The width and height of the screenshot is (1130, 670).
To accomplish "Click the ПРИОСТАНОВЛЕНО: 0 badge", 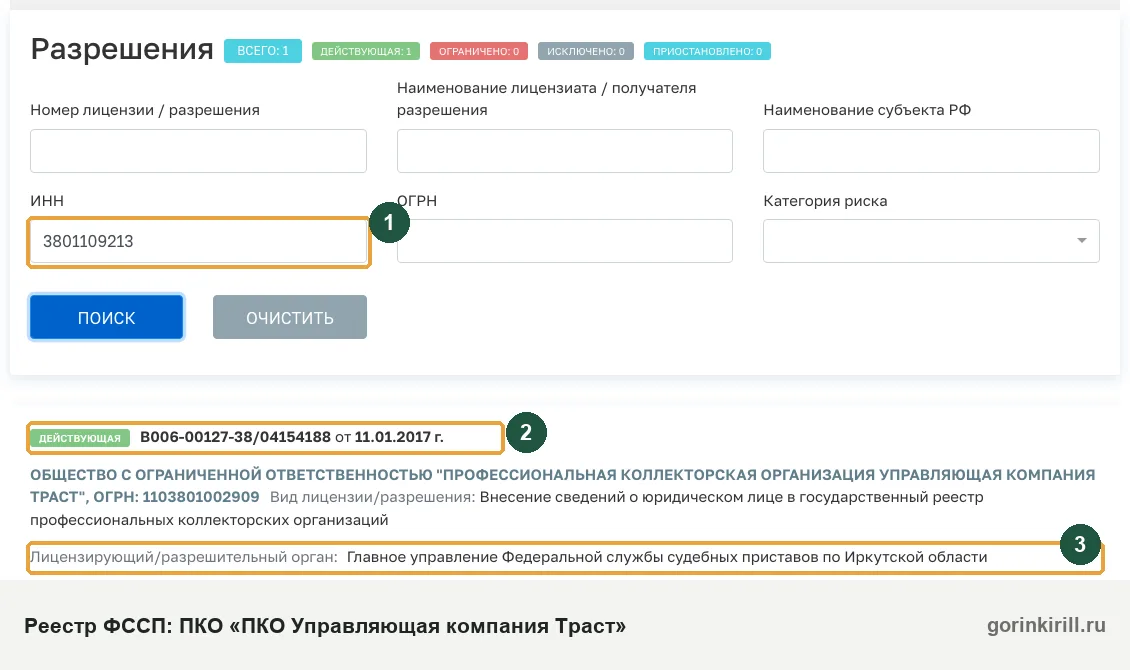I will point(707,51).
